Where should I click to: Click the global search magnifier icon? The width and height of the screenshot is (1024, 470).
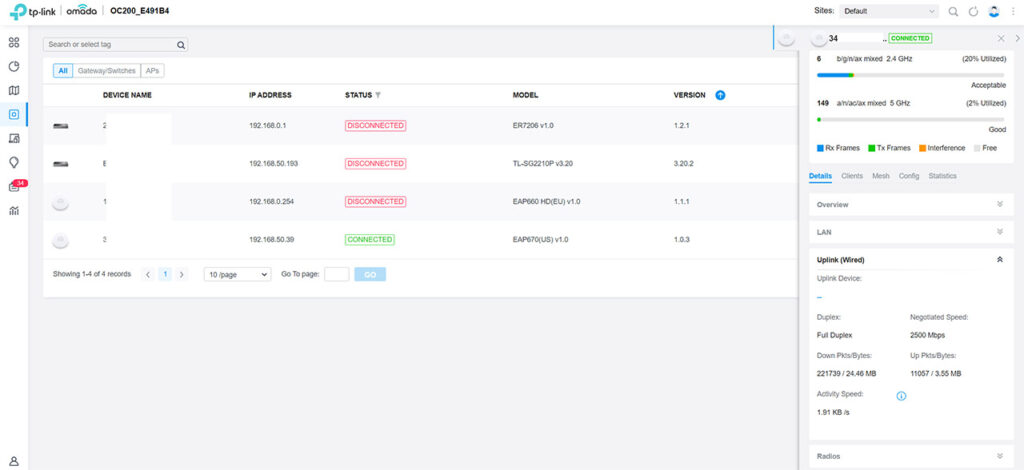(953, 11)
